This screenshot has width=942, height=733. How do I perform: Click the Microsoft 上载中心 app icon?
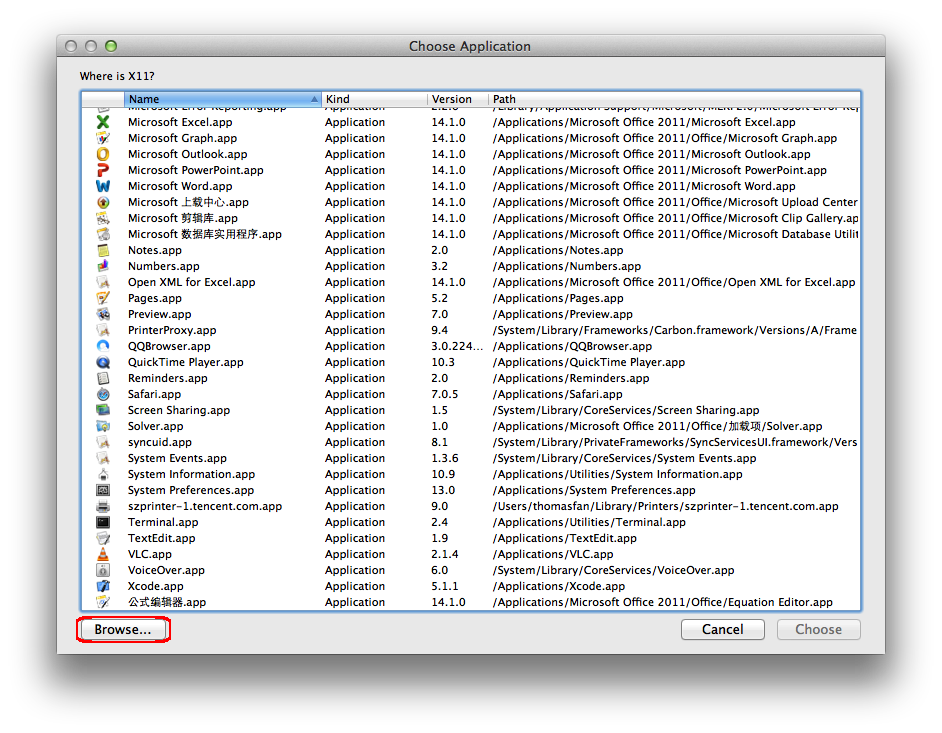[103, 202]
